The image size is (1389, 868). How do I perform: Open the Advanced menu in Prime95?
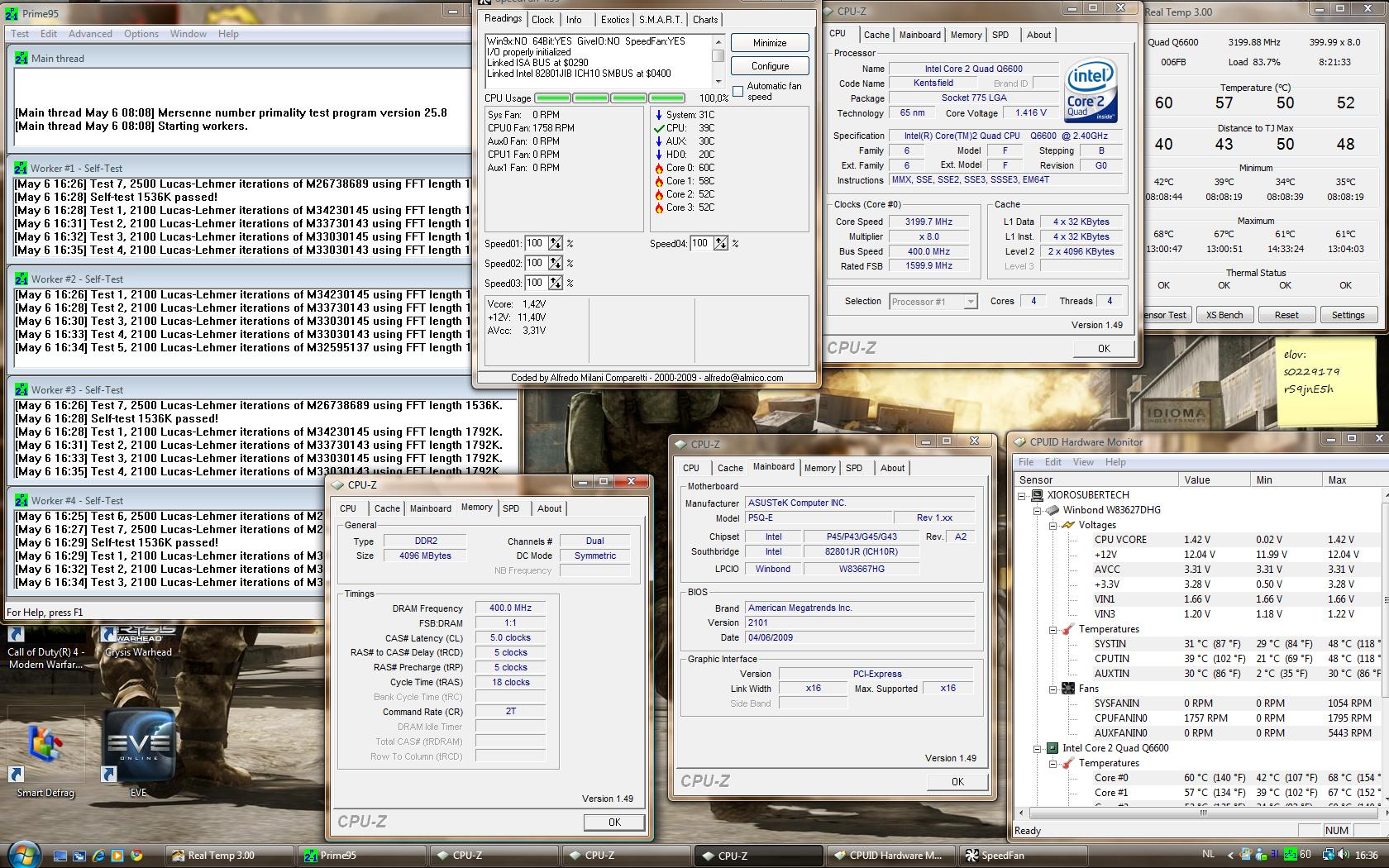pos(90,34)
